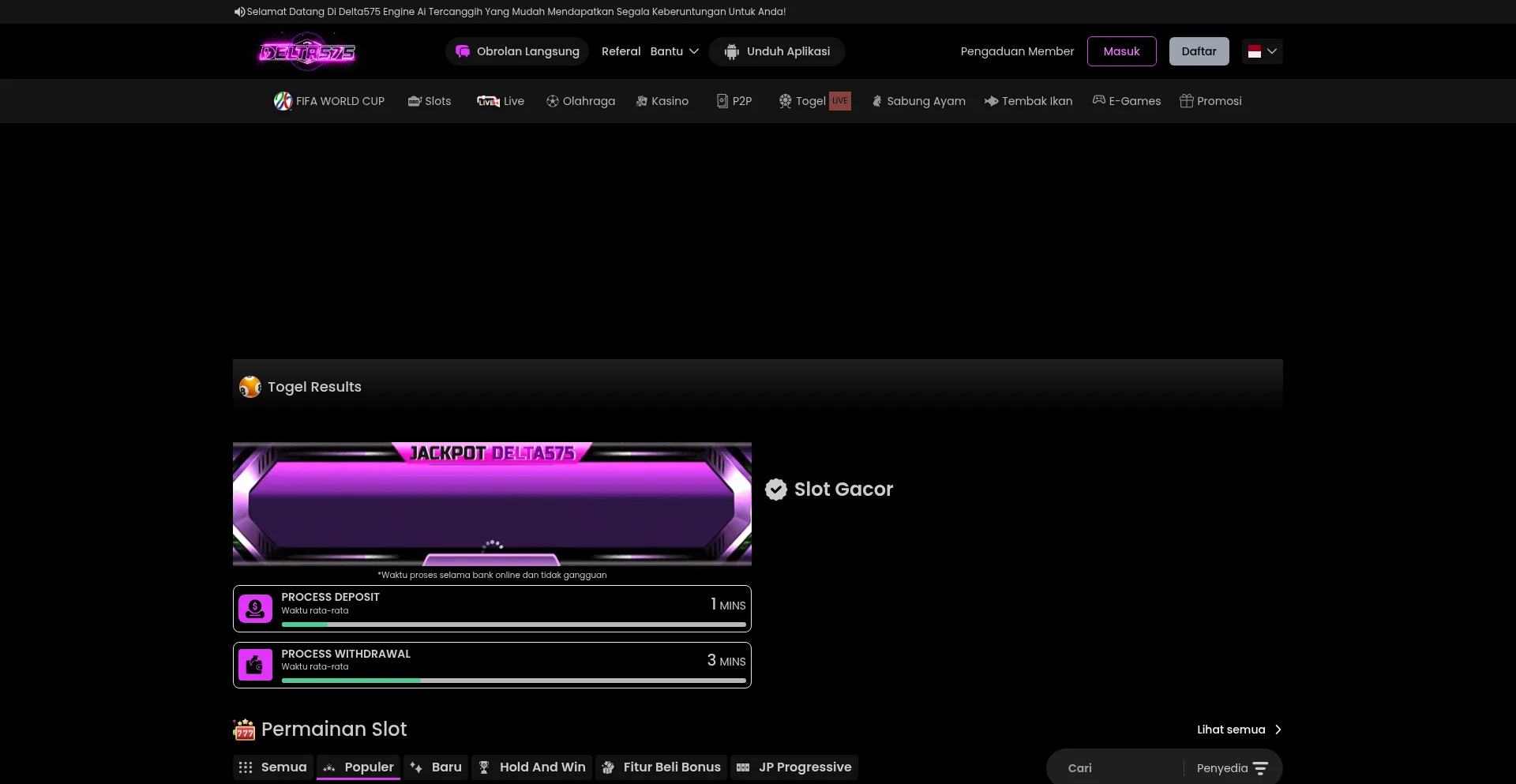This screenshot has height=784, width=1516.
Task: Click the Togel Results ball icon
Action: (250, 387)
